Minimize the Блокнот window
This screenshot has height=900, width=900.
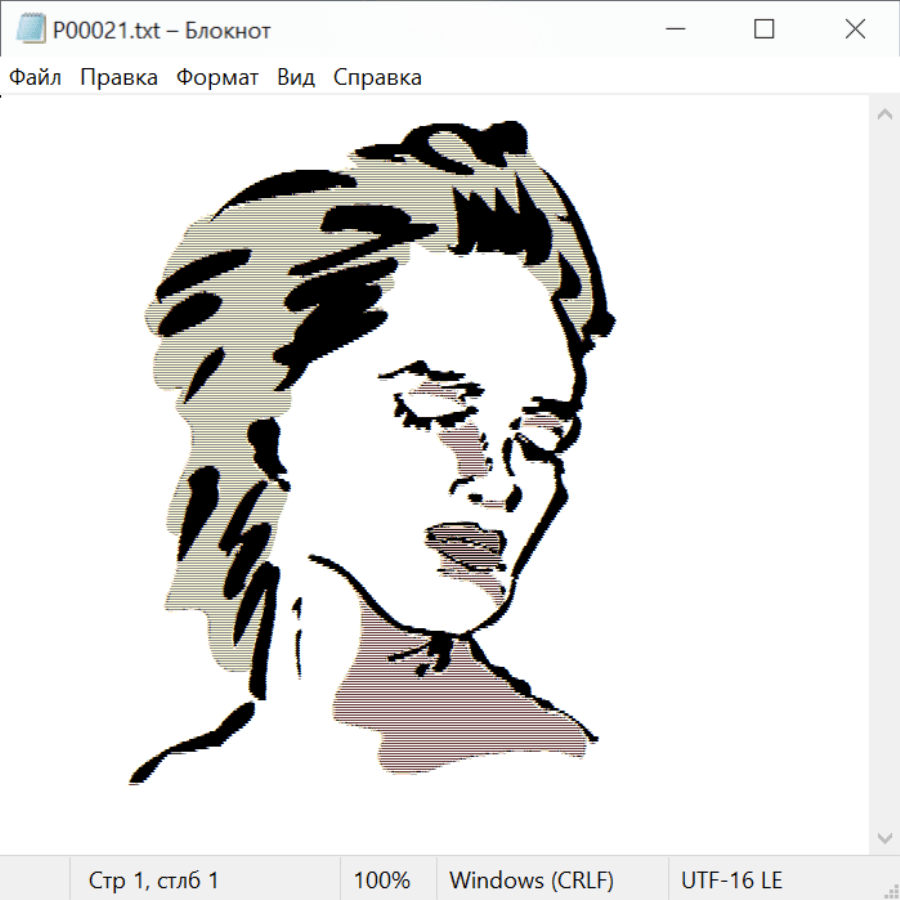(673, 30)
